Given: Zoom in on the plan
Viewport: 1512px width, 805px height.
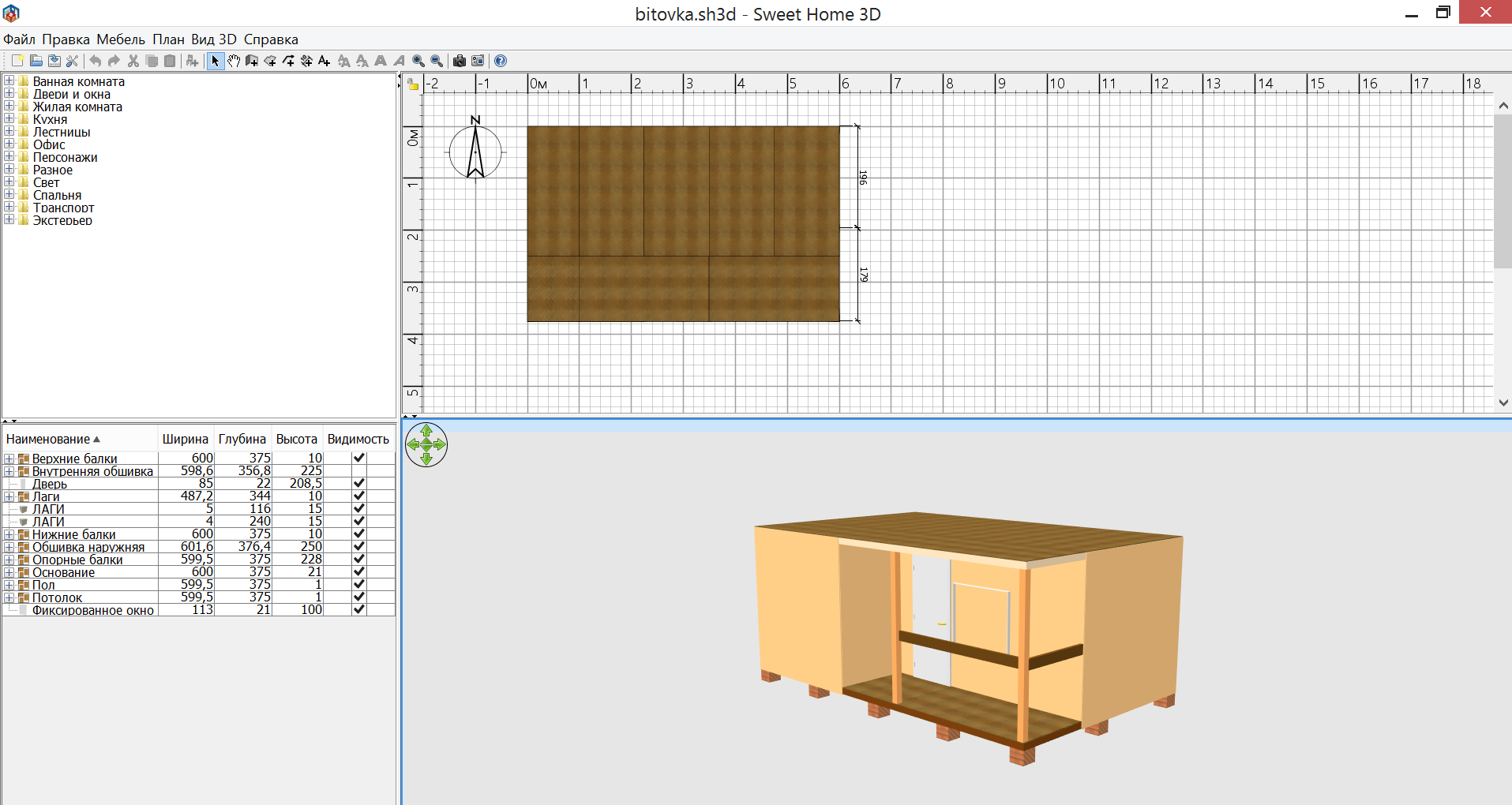Looking at the screenshot, I should tap(418, 61).
